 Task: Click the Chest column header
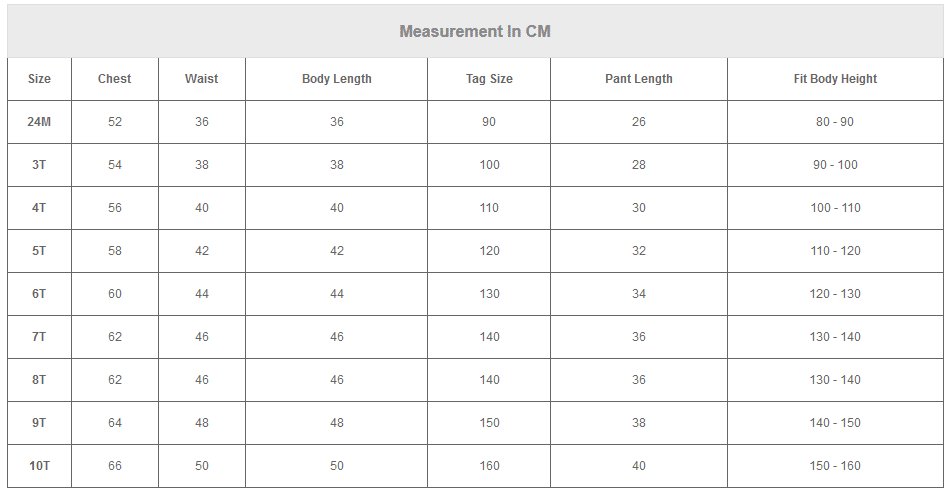click(x=114, y=79)
